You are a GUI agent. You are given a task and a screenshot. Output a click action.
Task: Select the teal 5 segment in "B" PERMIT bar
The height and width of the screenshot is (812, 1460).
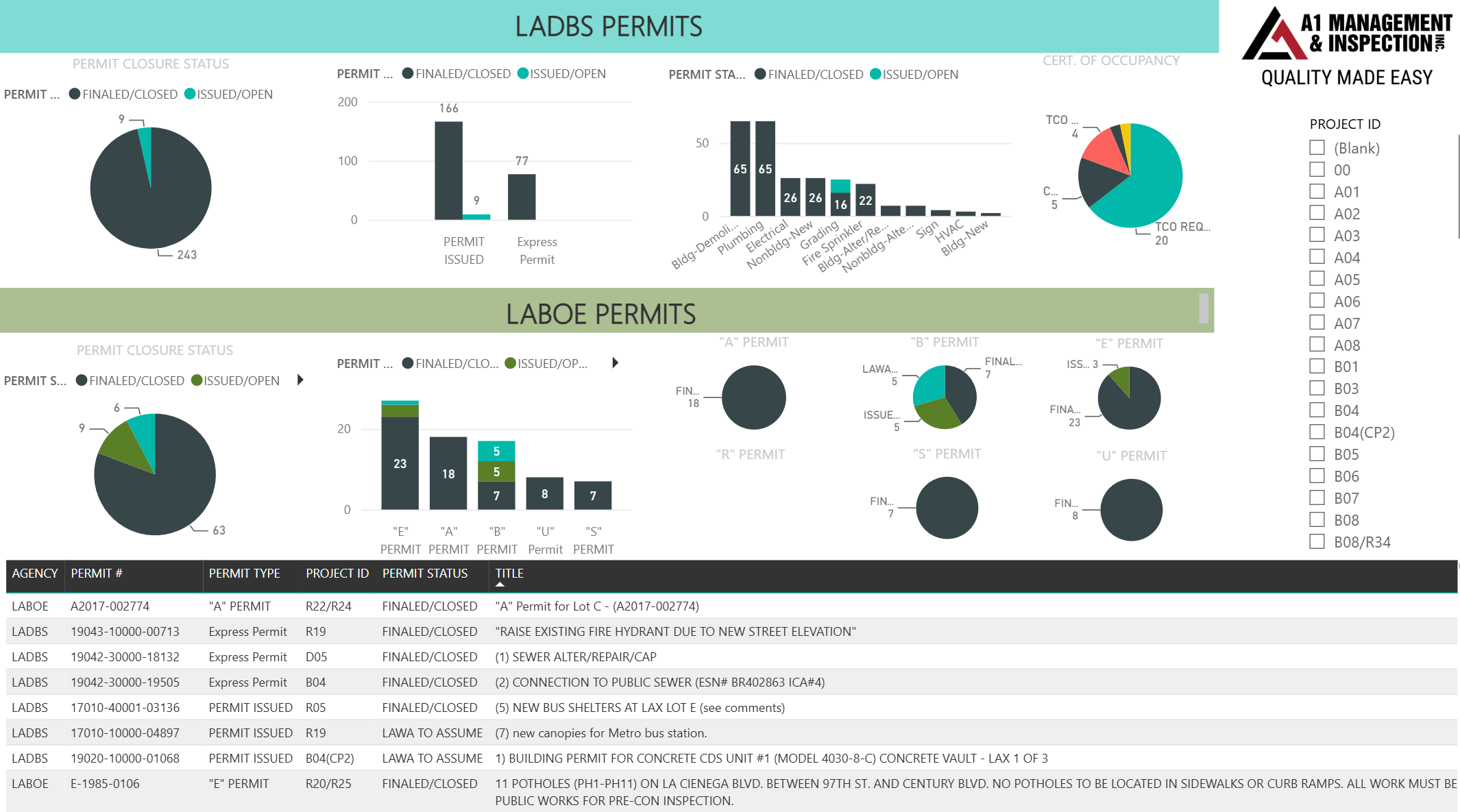pos(496,452)
